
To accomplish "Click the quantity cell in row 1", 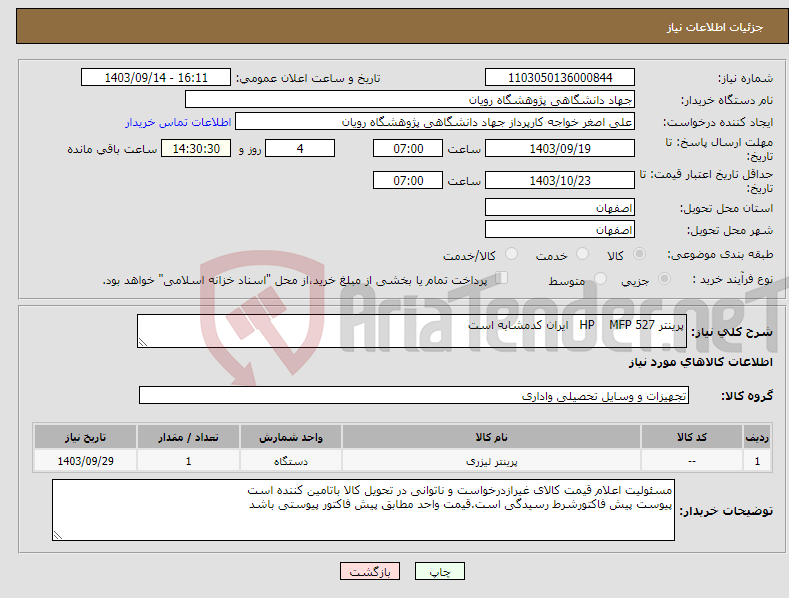I will pyautogui.click(x=188, y=461).
